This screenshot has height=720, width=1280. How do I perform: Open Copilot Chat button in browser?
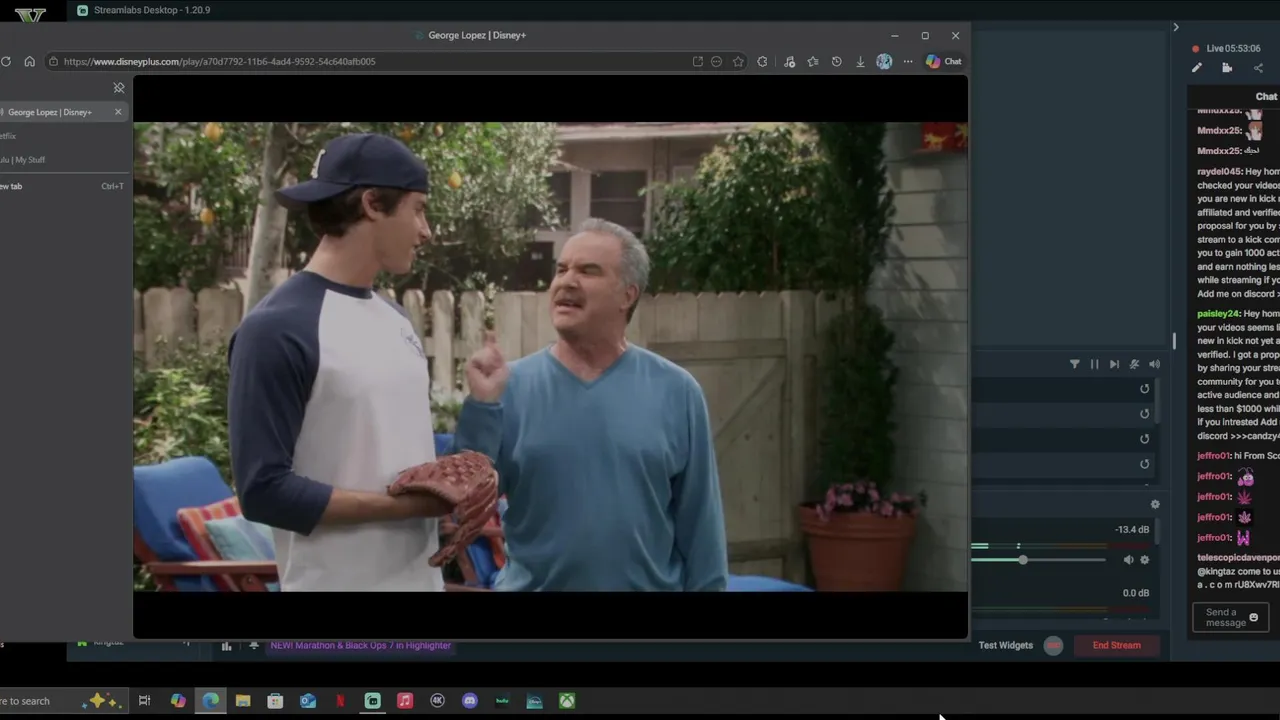coord(943,61)
